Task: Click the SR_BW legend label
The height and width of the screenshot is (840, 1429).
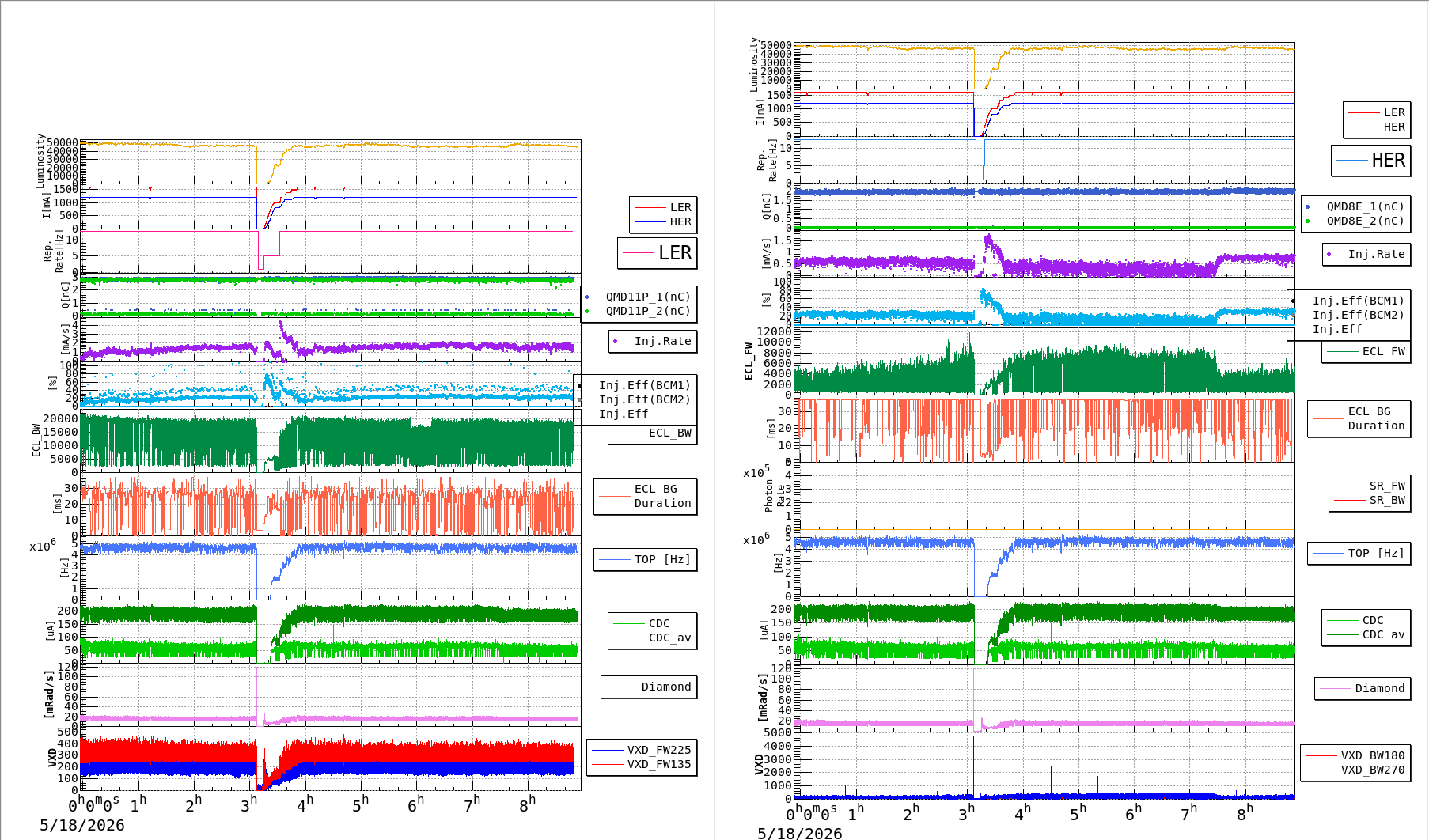Action: pyautogui.click(x=1387, y=500)
